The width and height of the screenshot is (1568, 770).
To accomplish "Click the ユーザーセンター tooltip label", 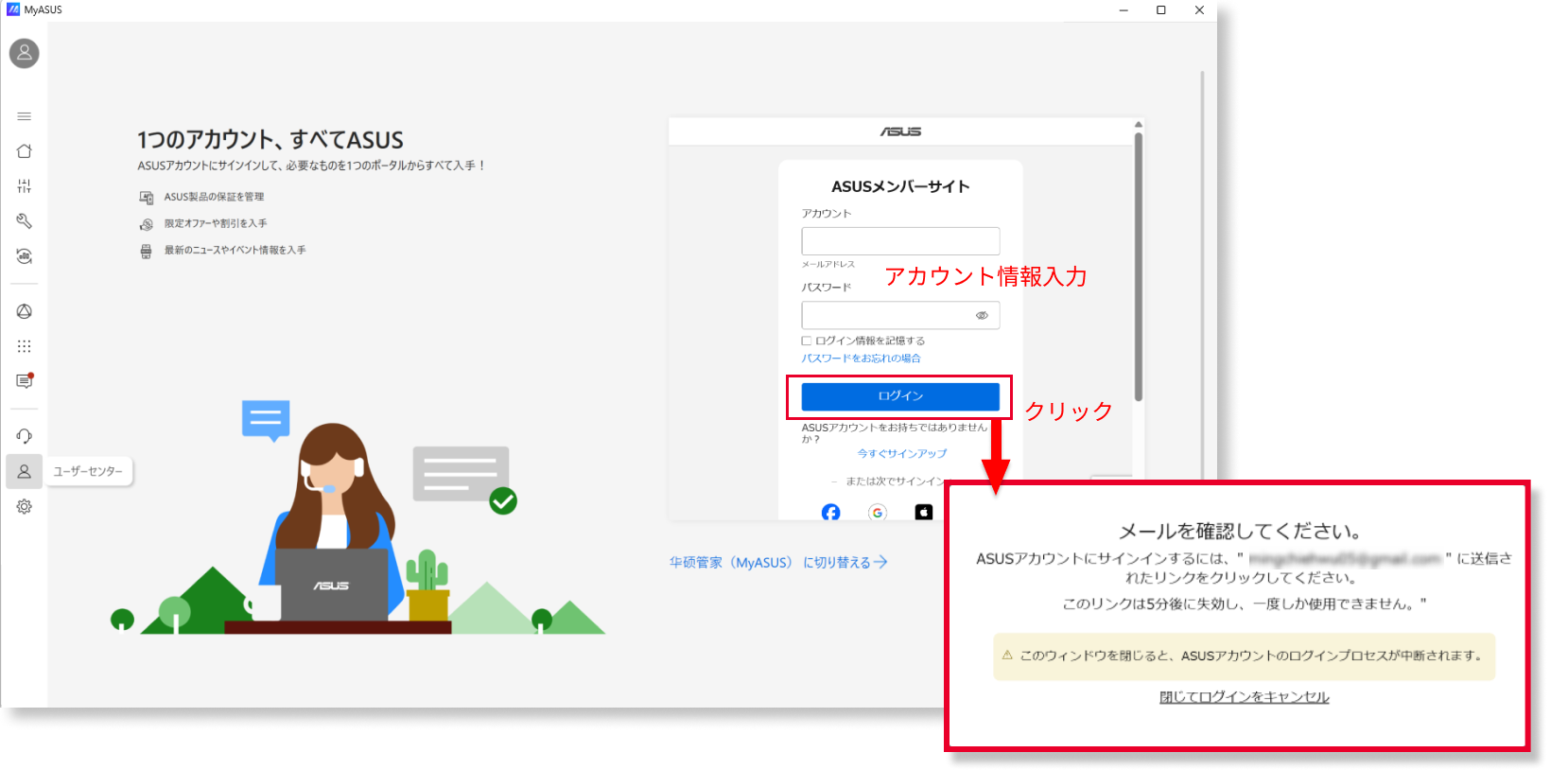I will 88,471.
